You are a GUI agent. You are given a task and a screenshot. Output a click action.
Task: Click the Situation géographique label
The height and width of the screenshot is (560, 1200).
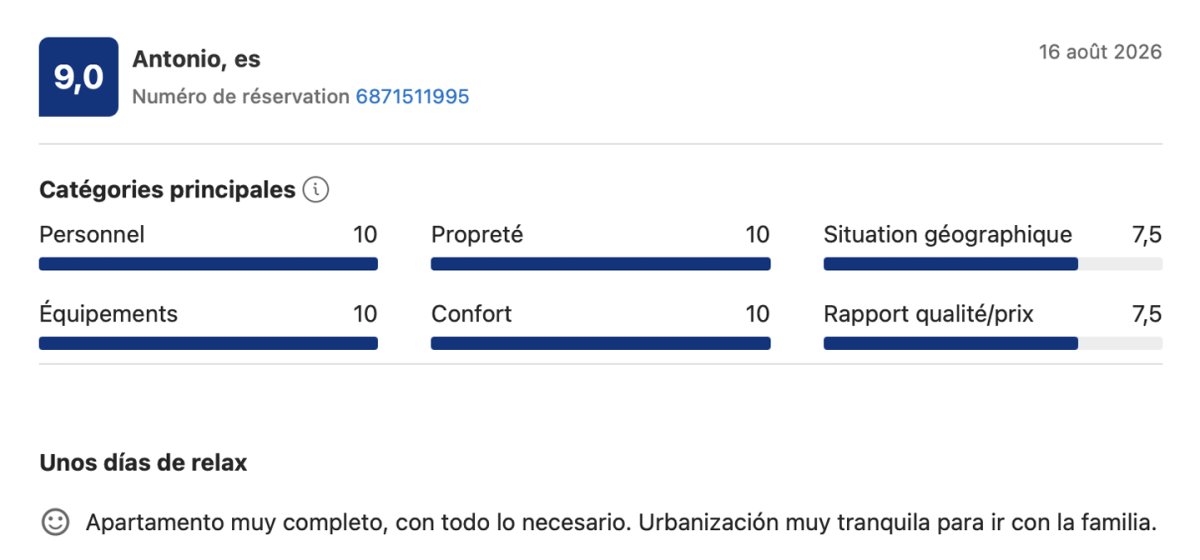click(x=948, y=235)
